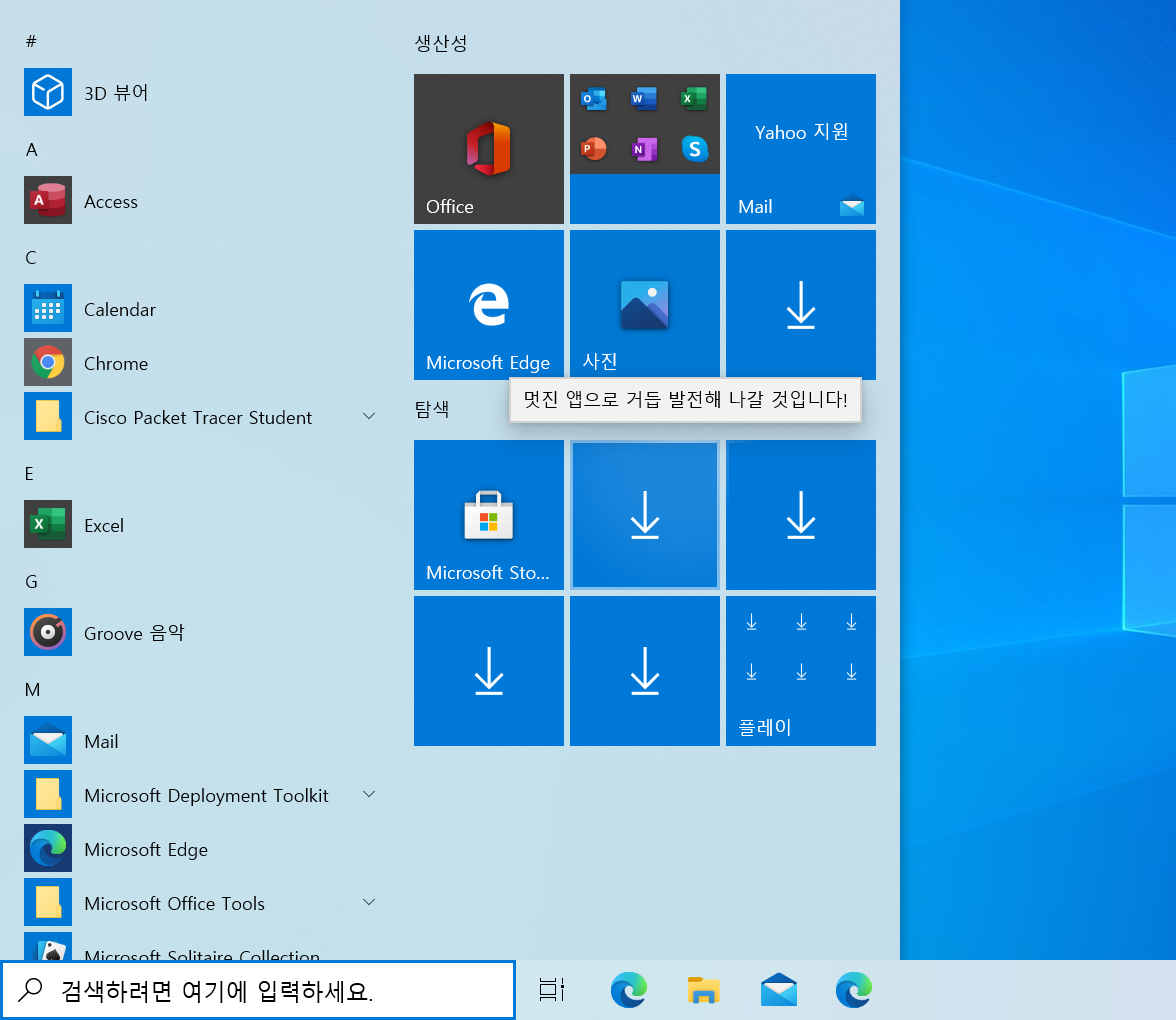The height and width of the screenshot is (1020, 1176).
Task: Click the search box on the taskbar
Action: pos(258,990)
